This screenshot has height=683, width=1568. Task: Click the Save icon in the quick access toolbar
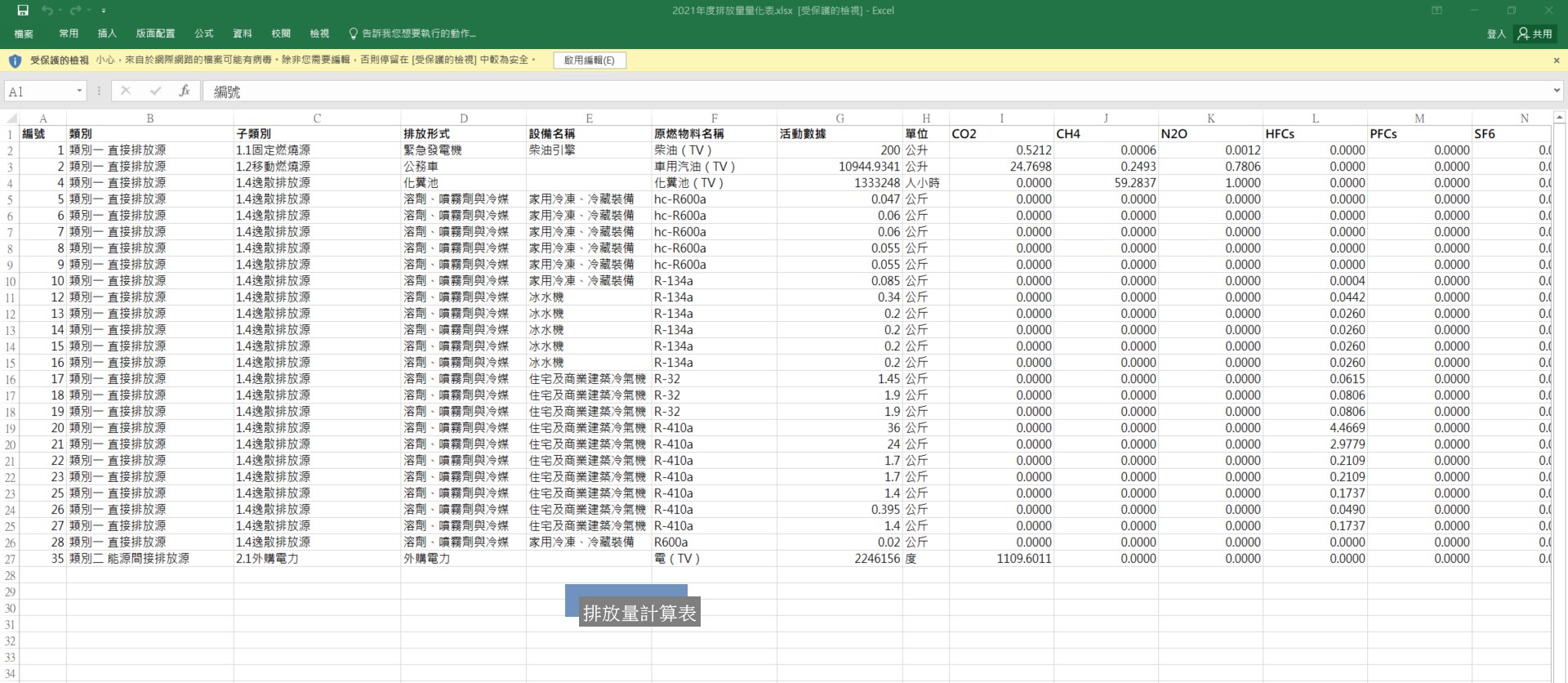(x=23, y=11)
